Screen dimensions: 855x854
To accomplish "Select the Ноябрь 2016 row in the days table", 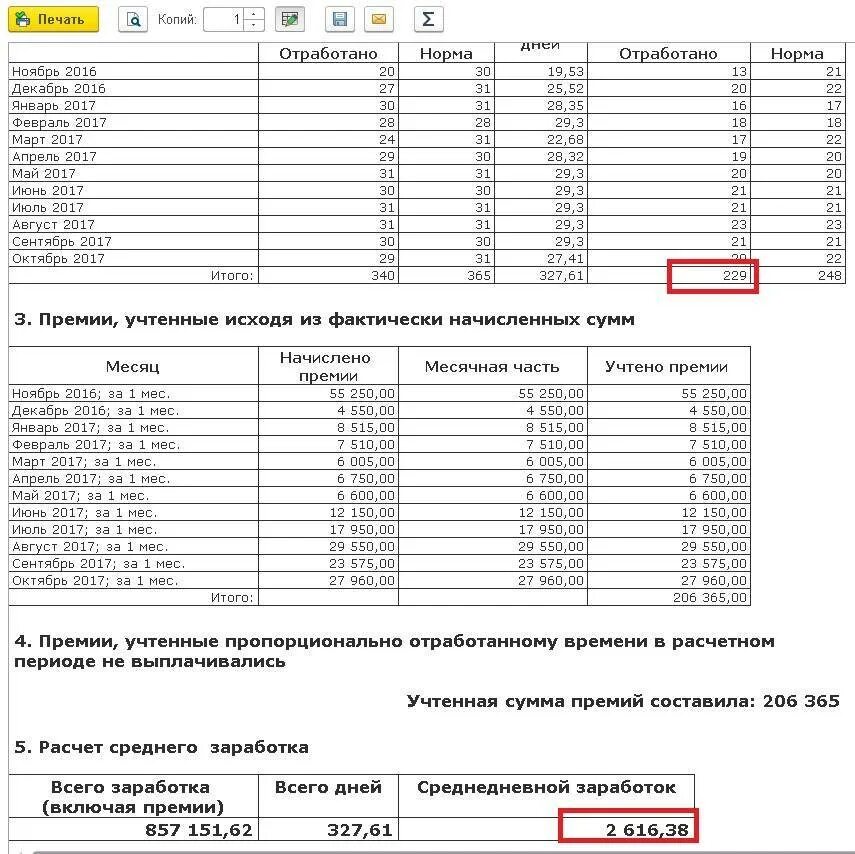I will point(426,71).
